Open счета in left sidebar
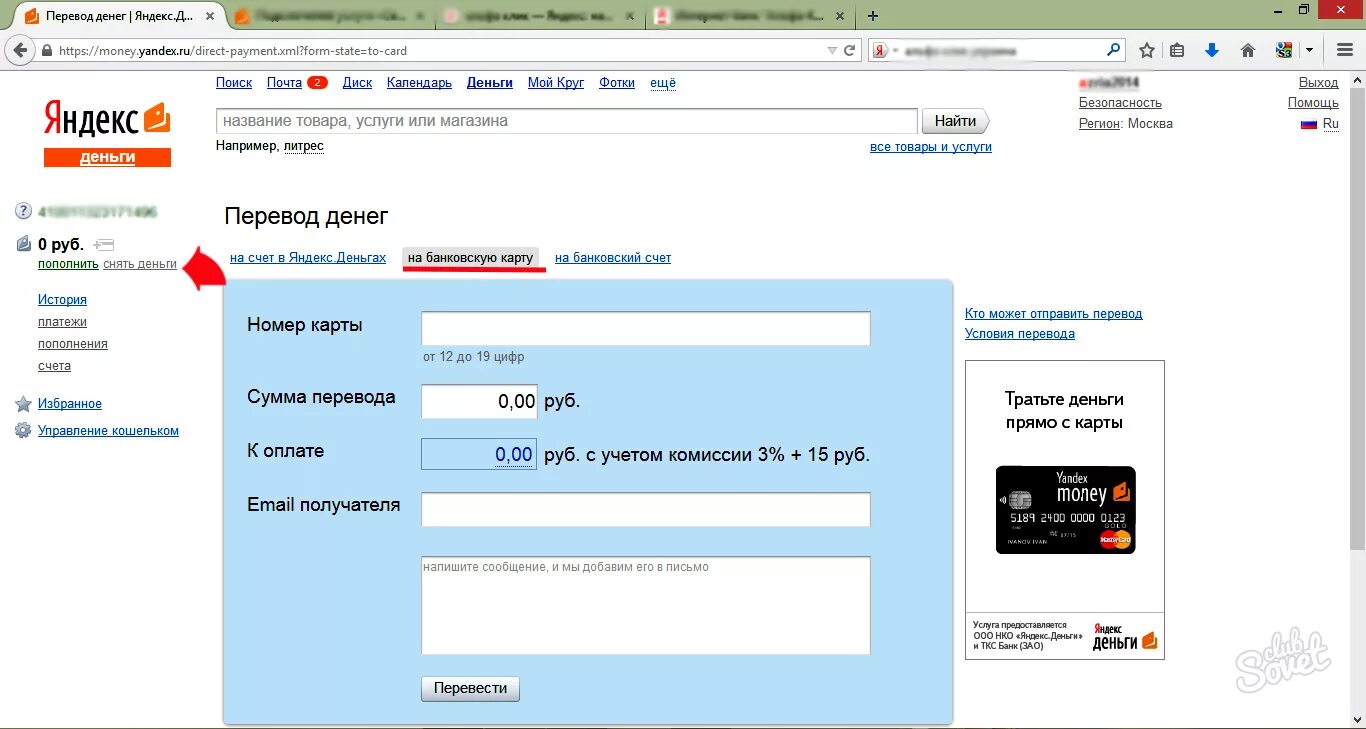The image size is (1366, 729). coord(54,366)
